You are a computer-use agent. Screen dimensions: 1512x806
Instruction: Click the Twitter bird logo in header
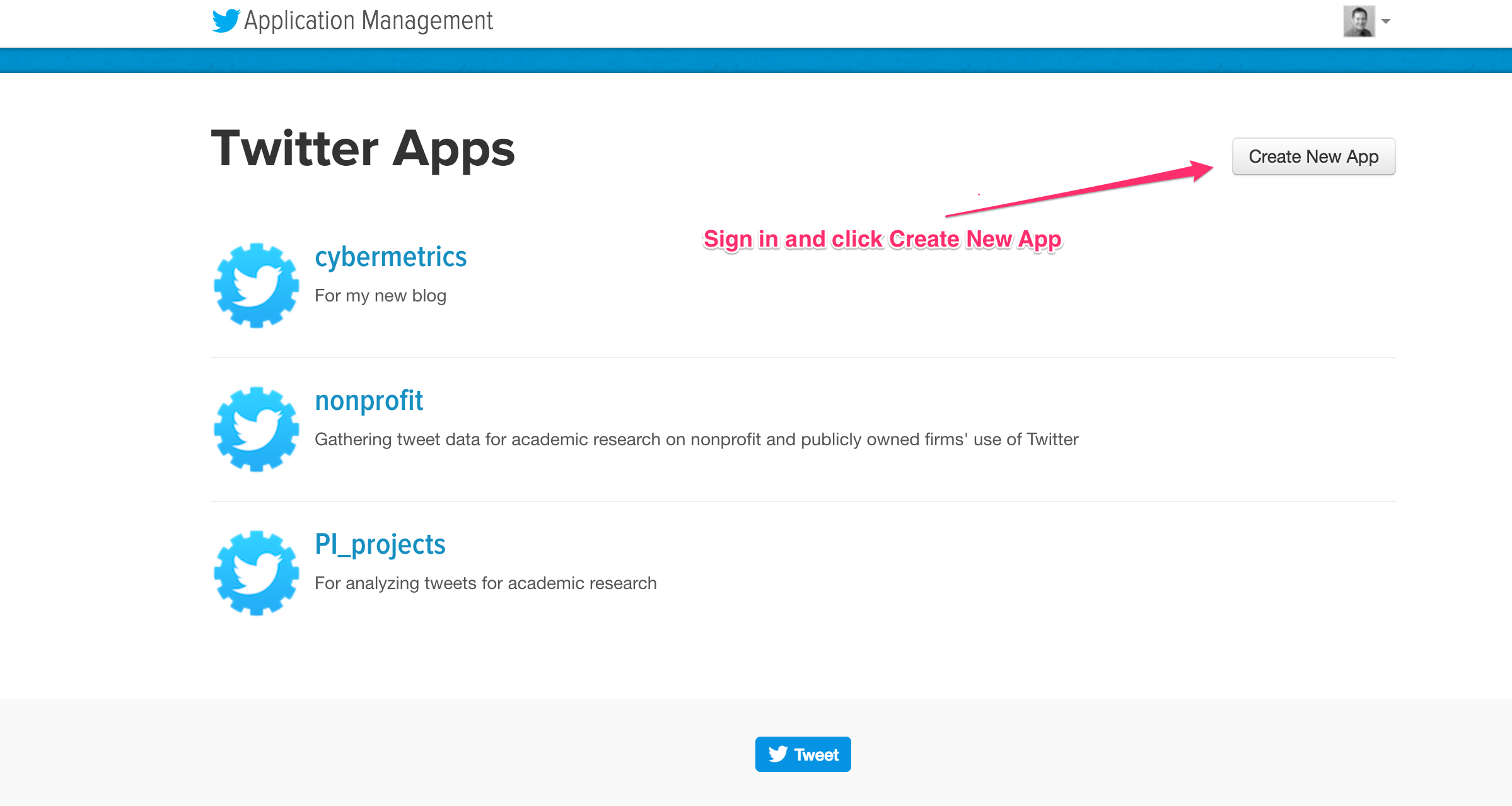(x=226, y=21)
